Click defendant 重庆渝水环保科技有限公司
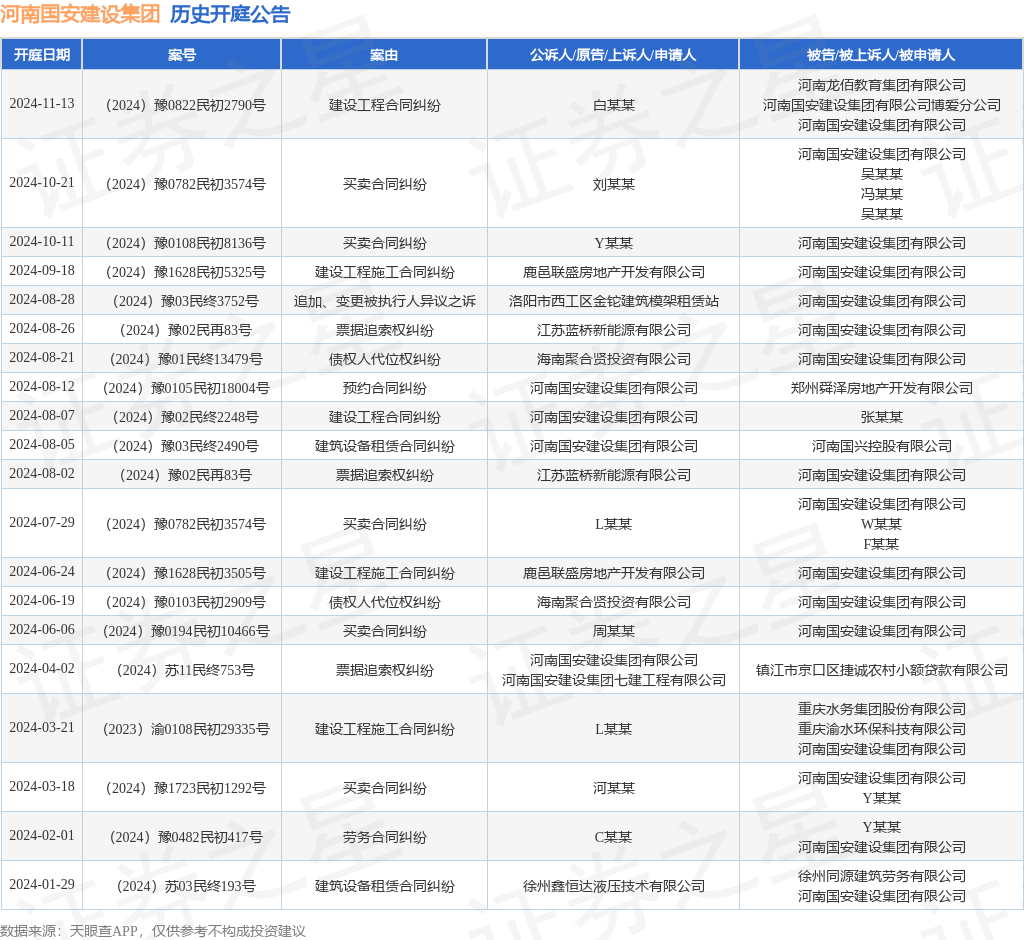This screenshot has height=940, width=1024. click(x=881, y=729)
